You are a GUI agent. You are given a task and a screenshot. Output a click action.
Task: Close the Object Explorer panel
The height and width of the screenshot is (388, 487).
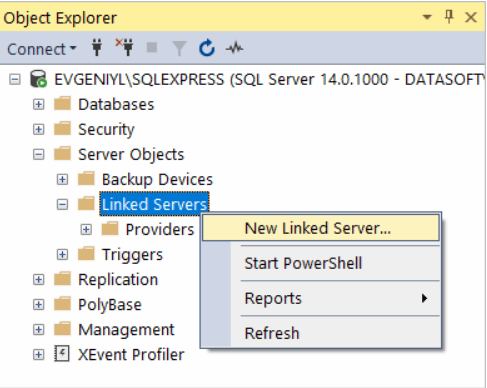point(471,17)
